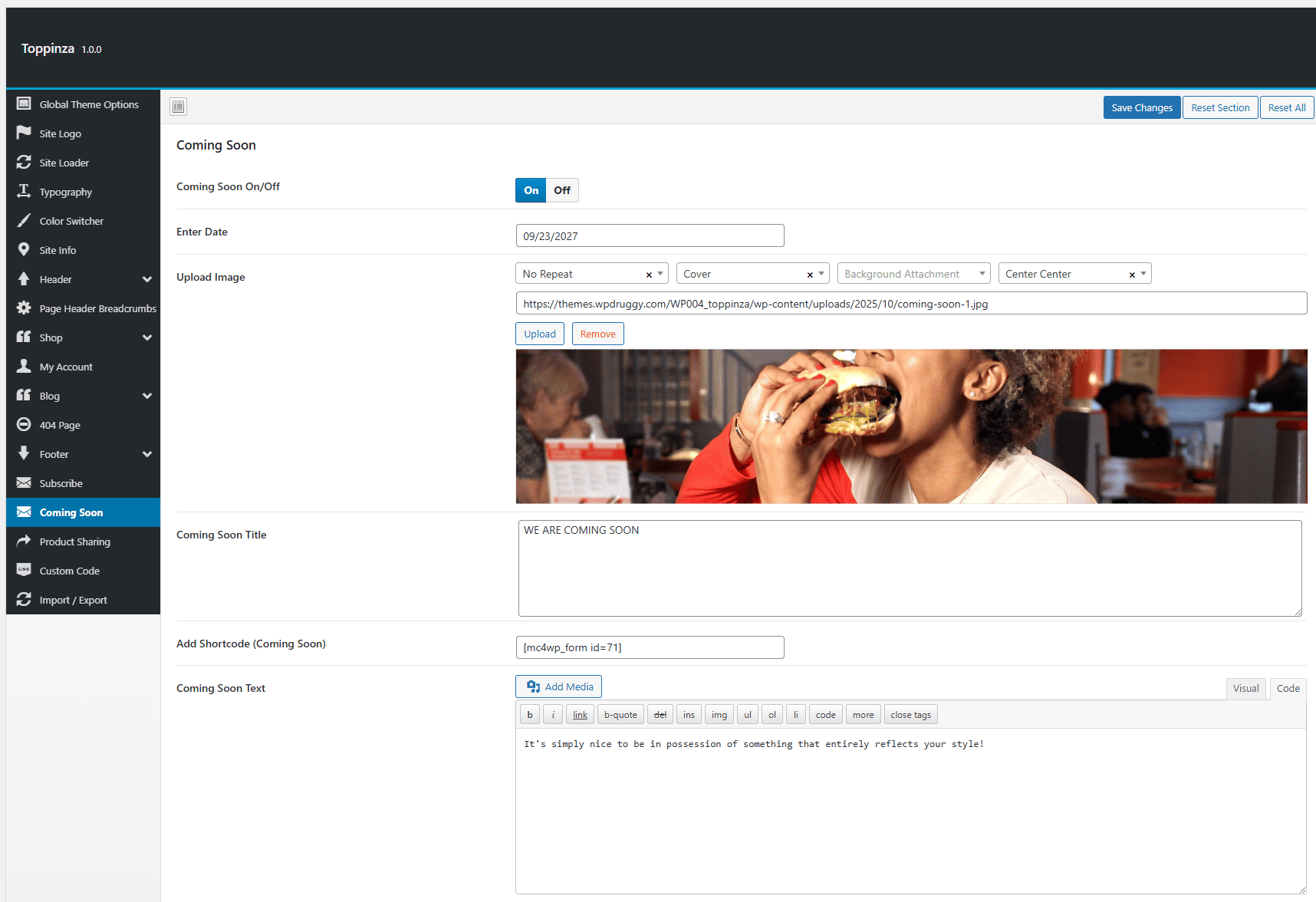The width and height of the screenshot is (1316, 902).
Task: Open Site Loader refresh icon section
Action: click(24, 162)
